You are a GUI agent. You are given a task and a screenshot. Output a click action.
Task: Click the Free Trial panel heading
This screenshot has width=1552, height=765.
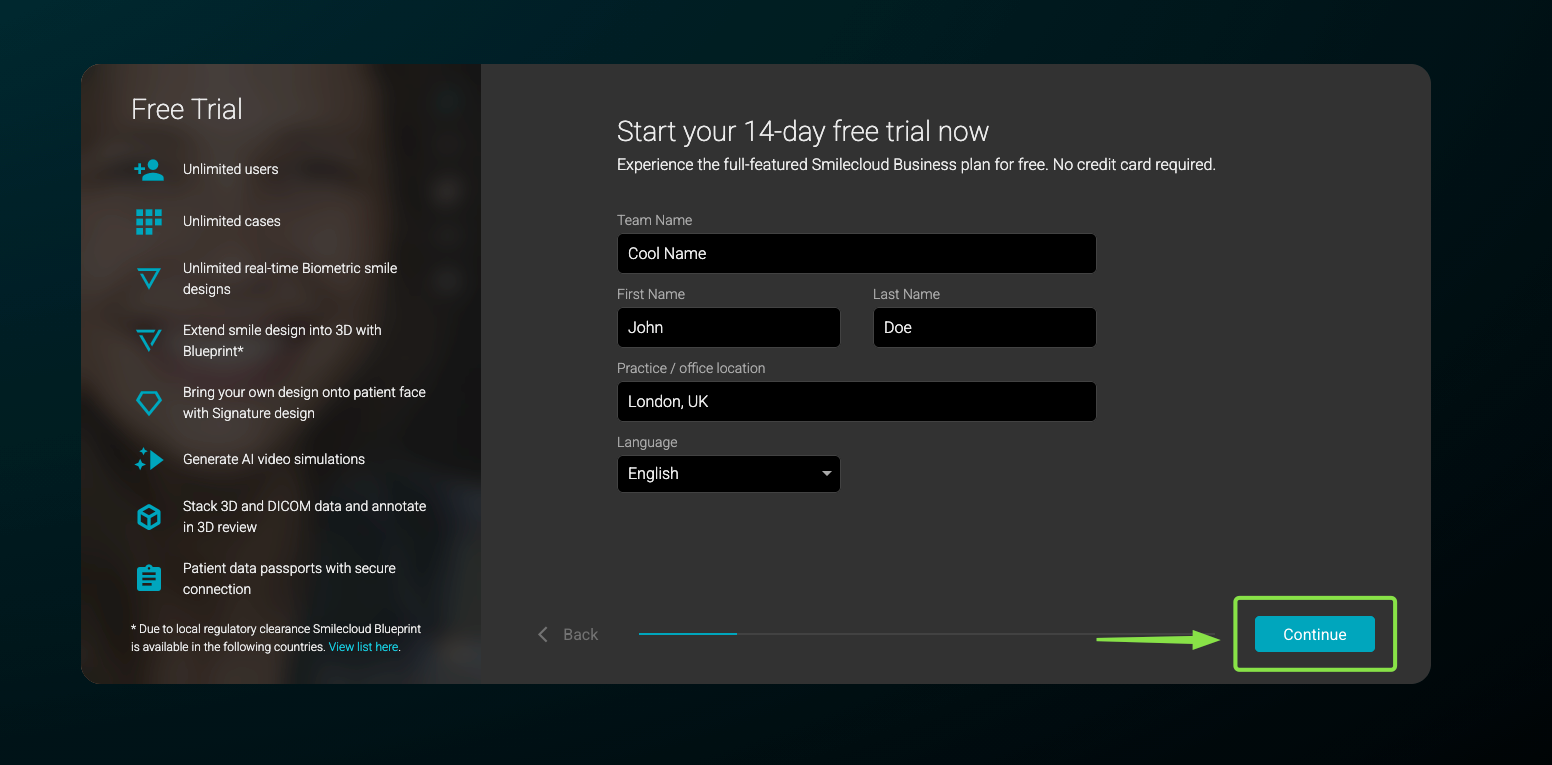(187, 109)
